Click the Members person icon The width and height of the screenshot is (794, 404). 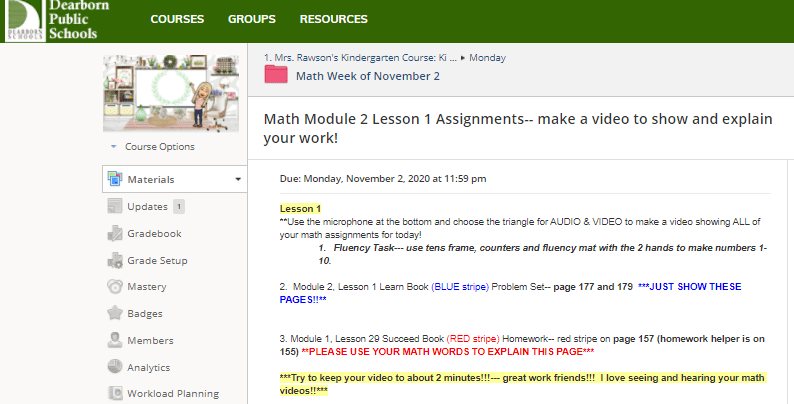pos(115,340)
